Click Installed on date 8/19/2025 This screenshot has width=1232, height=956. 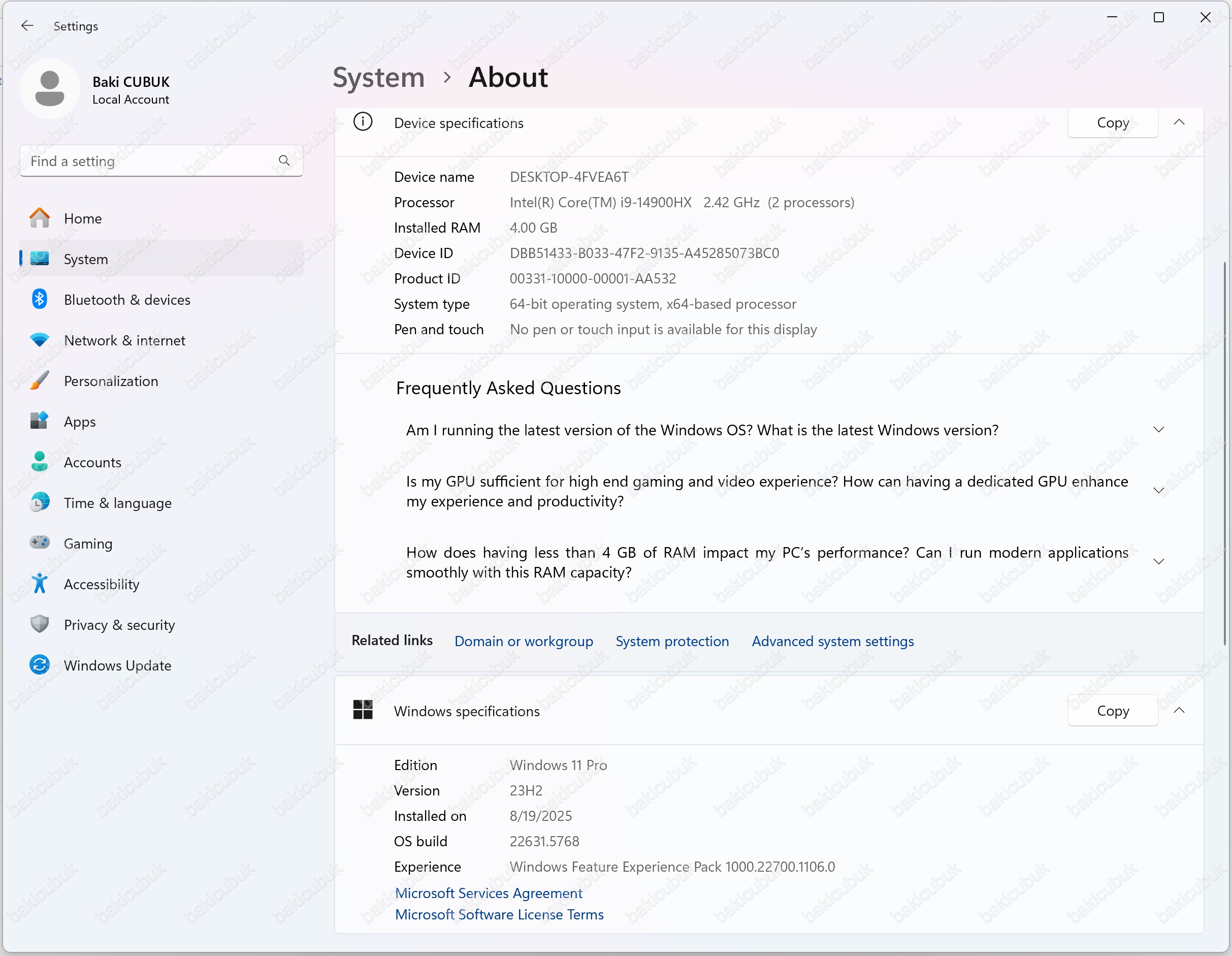[540, 815]
